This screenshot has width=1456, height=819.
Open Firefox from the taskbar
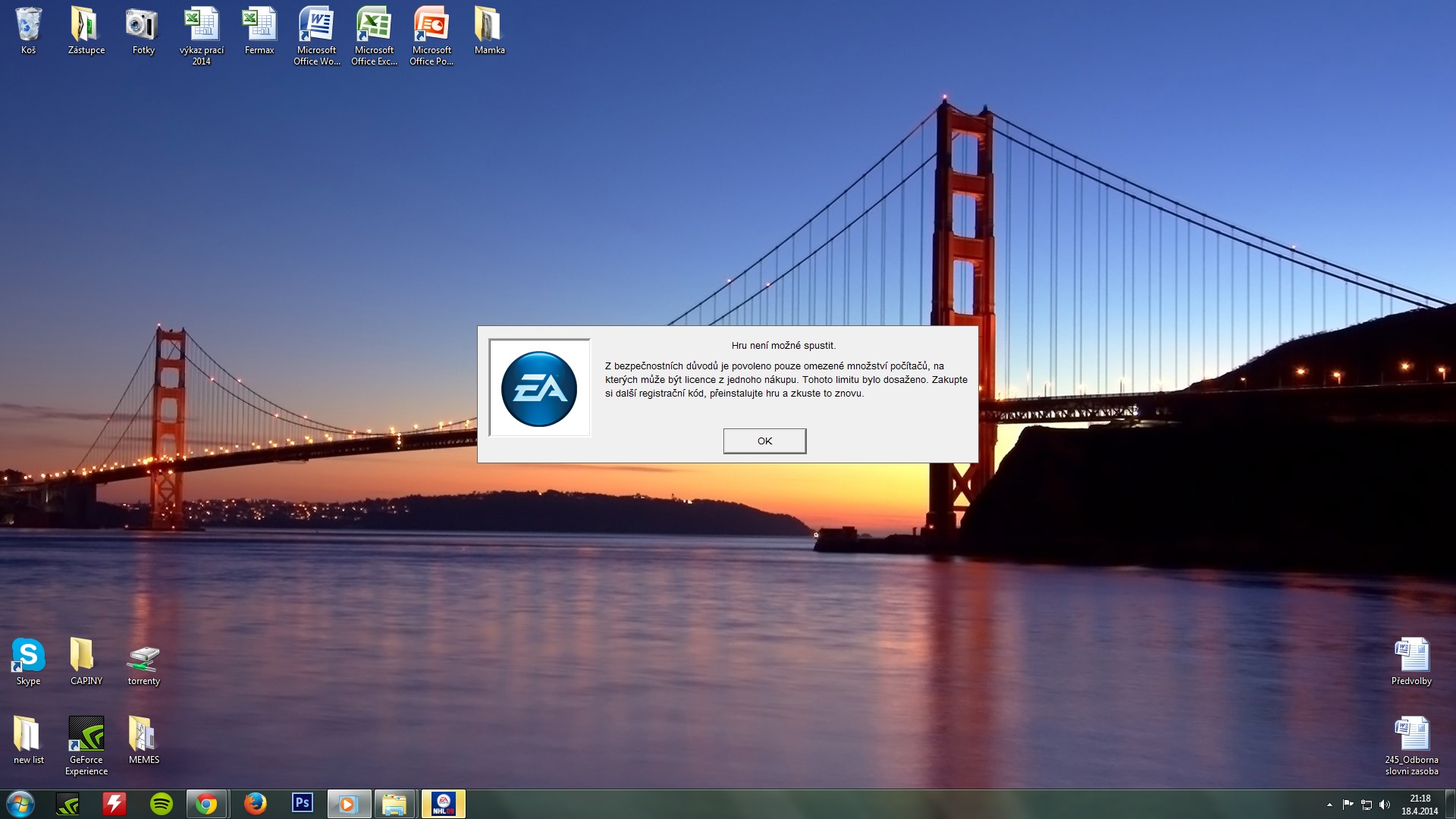pyautogui.click(x=255, y=804)
